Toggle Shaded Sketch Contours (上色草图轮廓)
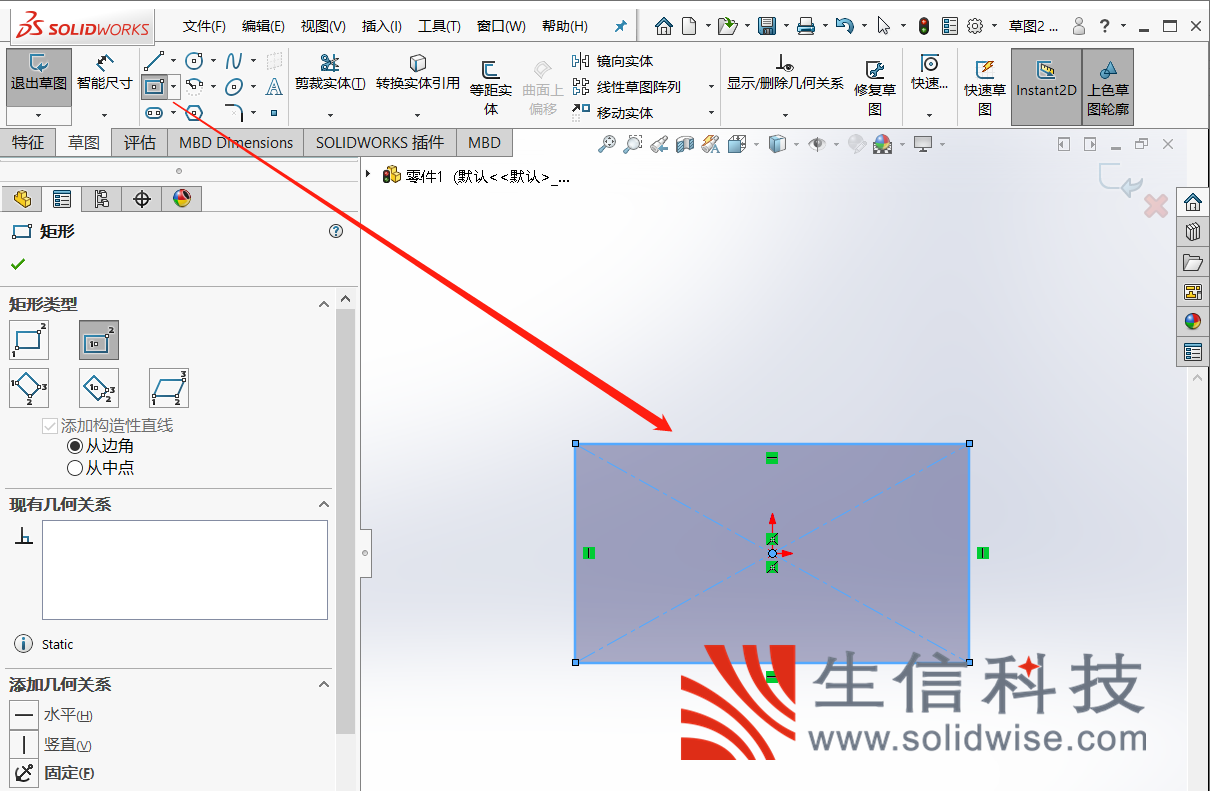 [1108, 87]
